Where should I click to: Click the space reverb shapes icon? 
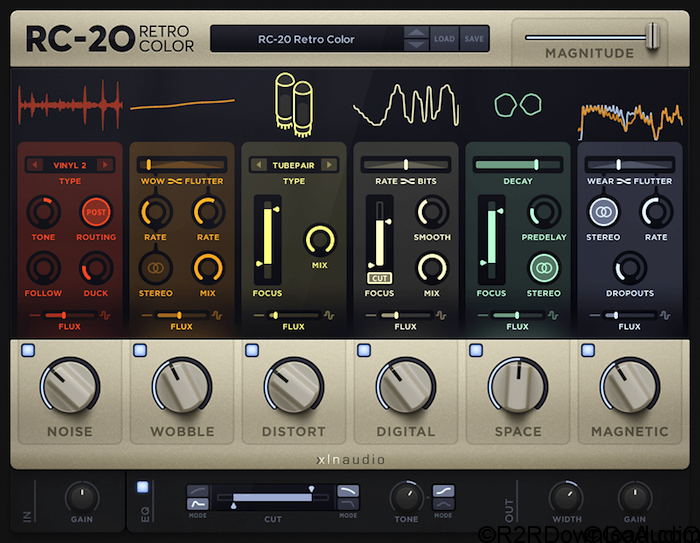pos(518,105)
